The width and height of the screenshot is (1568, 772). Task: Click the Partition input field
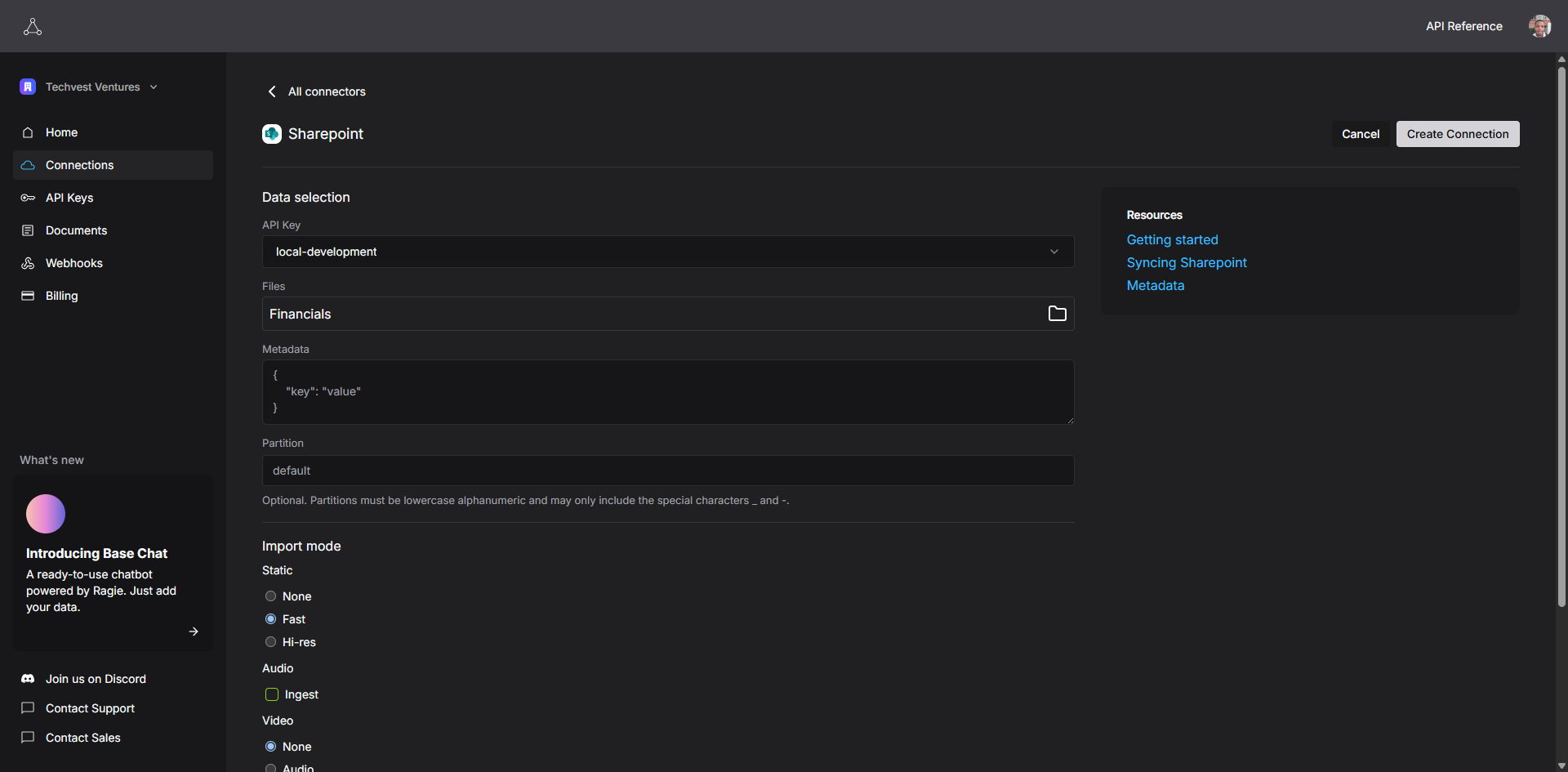coord(668,471)
